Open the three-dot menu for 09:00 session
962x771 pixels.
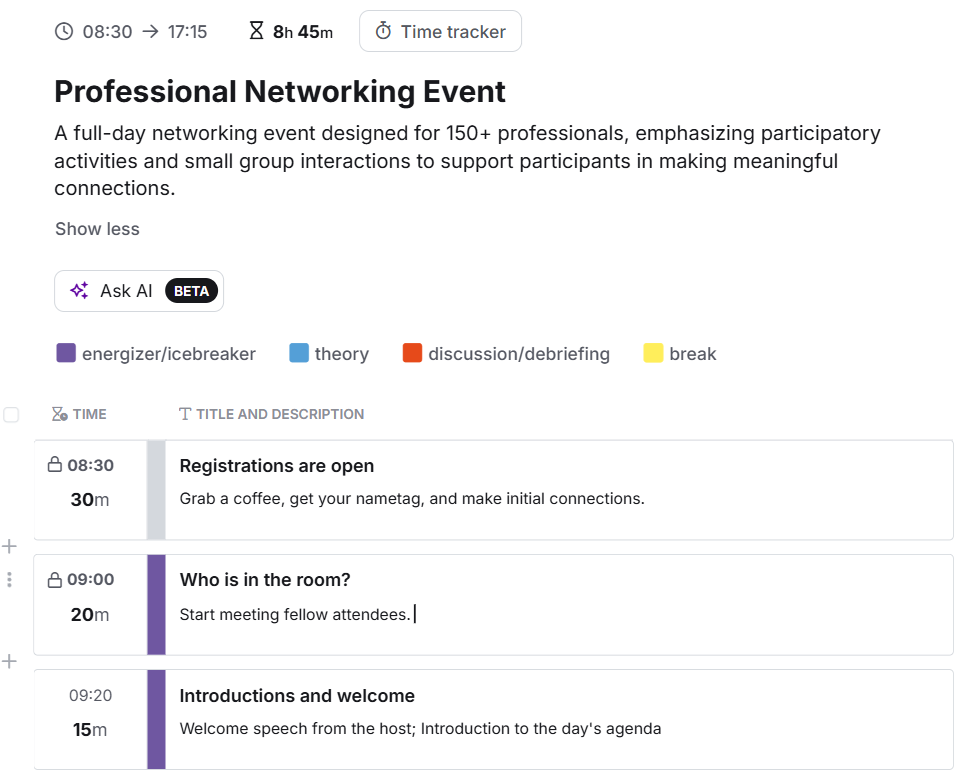coord(10,579)
